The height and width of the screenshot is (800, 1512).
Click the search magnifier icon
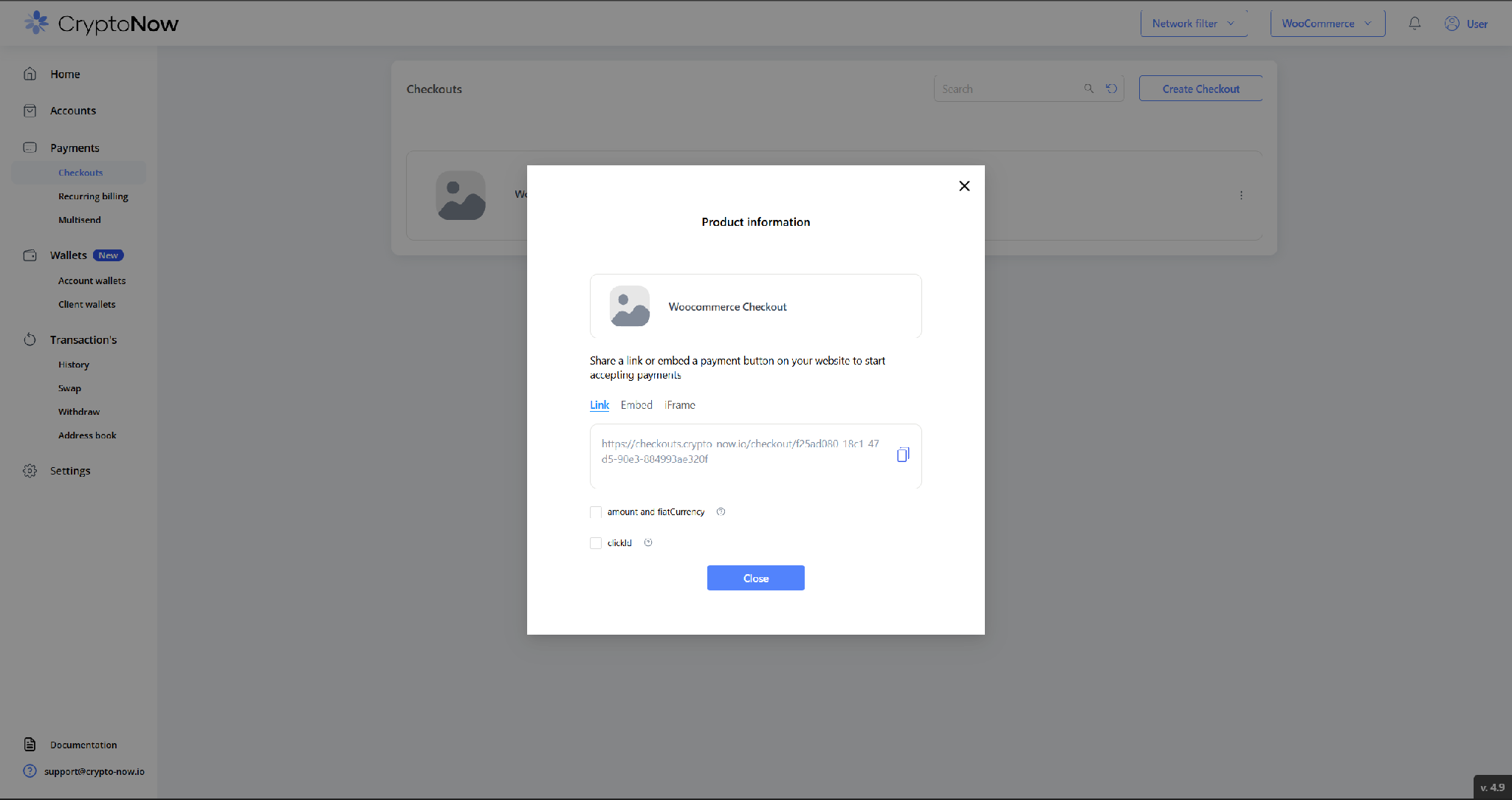click(x=1088, y=89)
